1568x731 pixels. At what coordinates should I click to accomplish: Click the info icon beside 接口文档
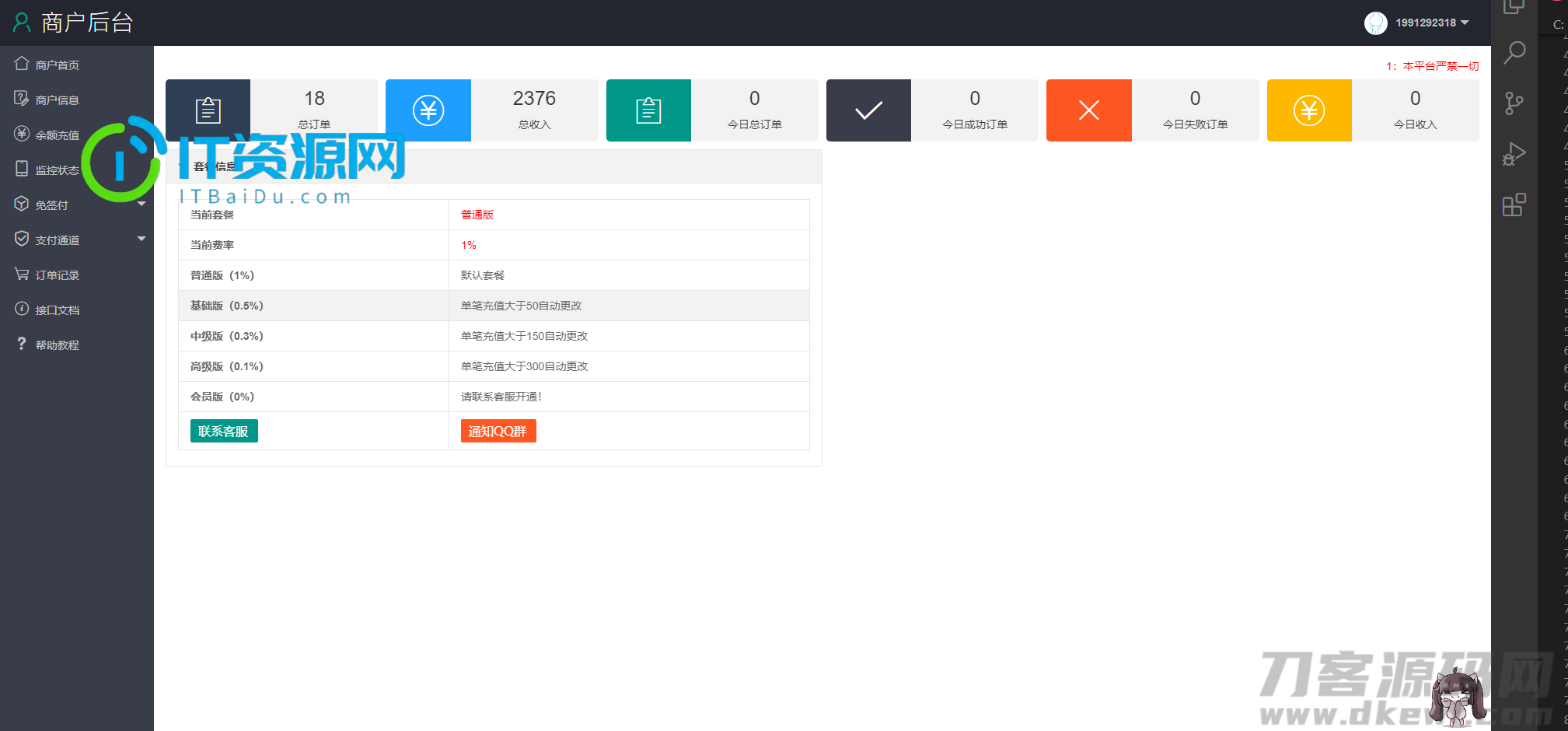[22, 309]
